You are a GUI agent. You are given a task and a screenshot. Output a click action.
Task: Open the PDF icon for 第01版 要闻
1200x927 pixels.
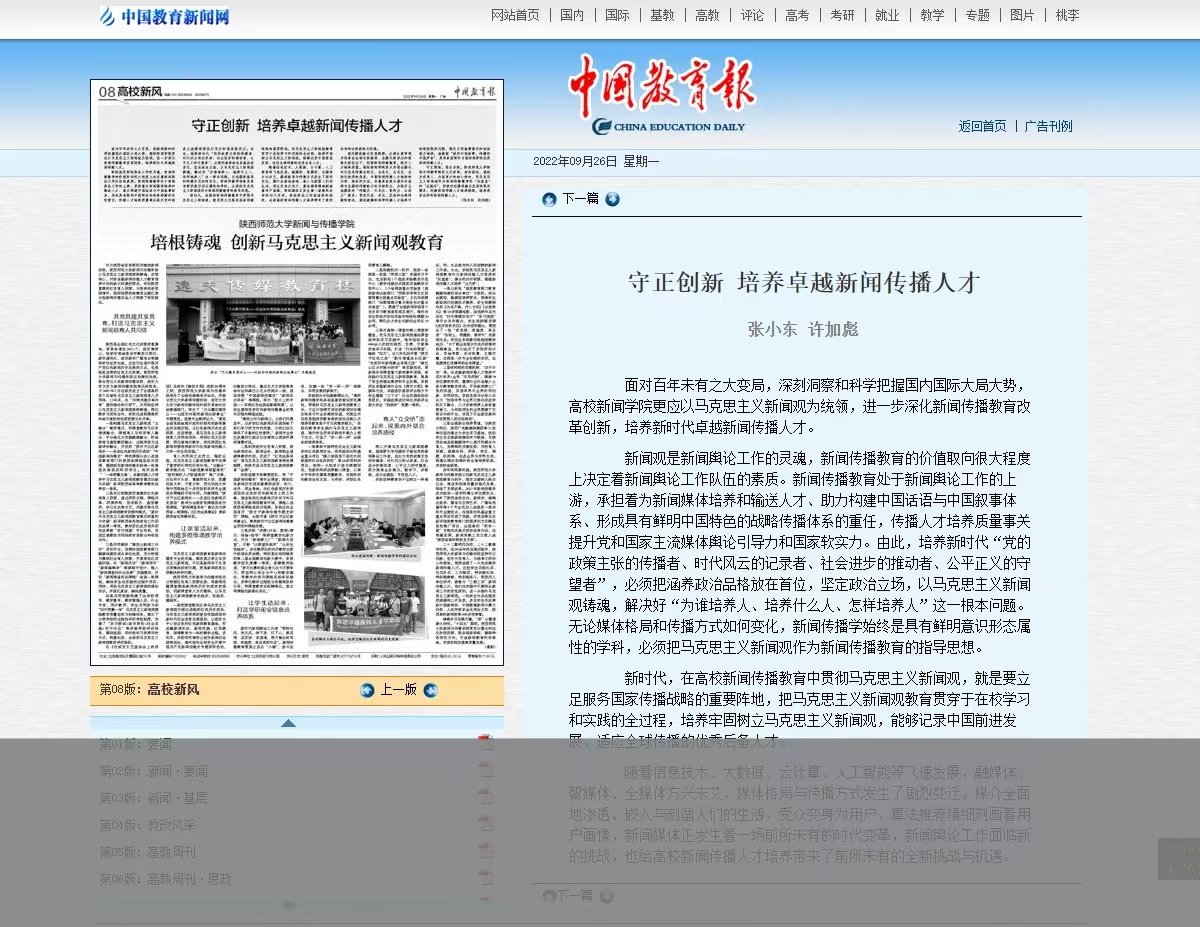[x=486, y=743]
